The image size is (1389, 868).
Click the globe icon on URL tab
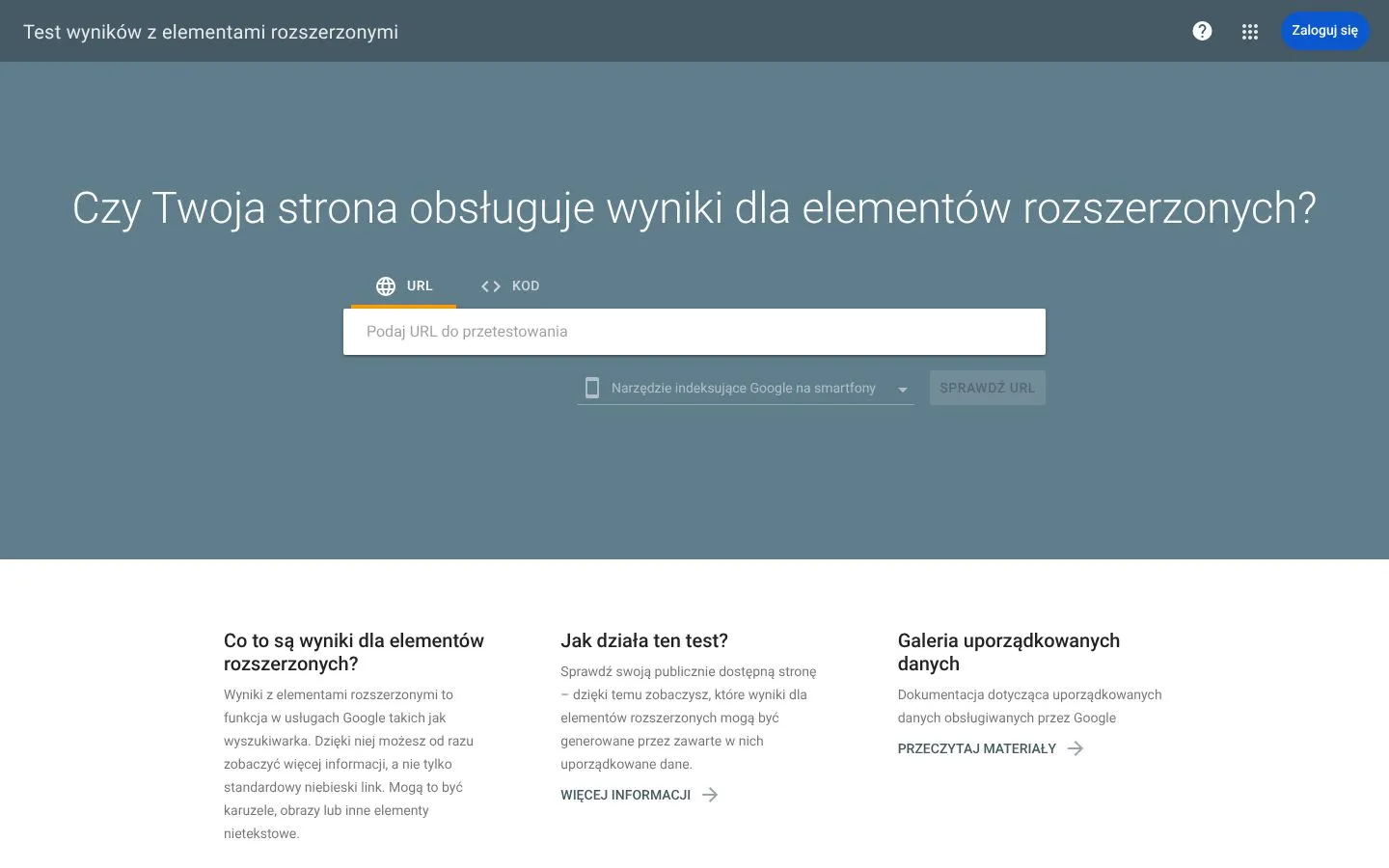(386, 286)
